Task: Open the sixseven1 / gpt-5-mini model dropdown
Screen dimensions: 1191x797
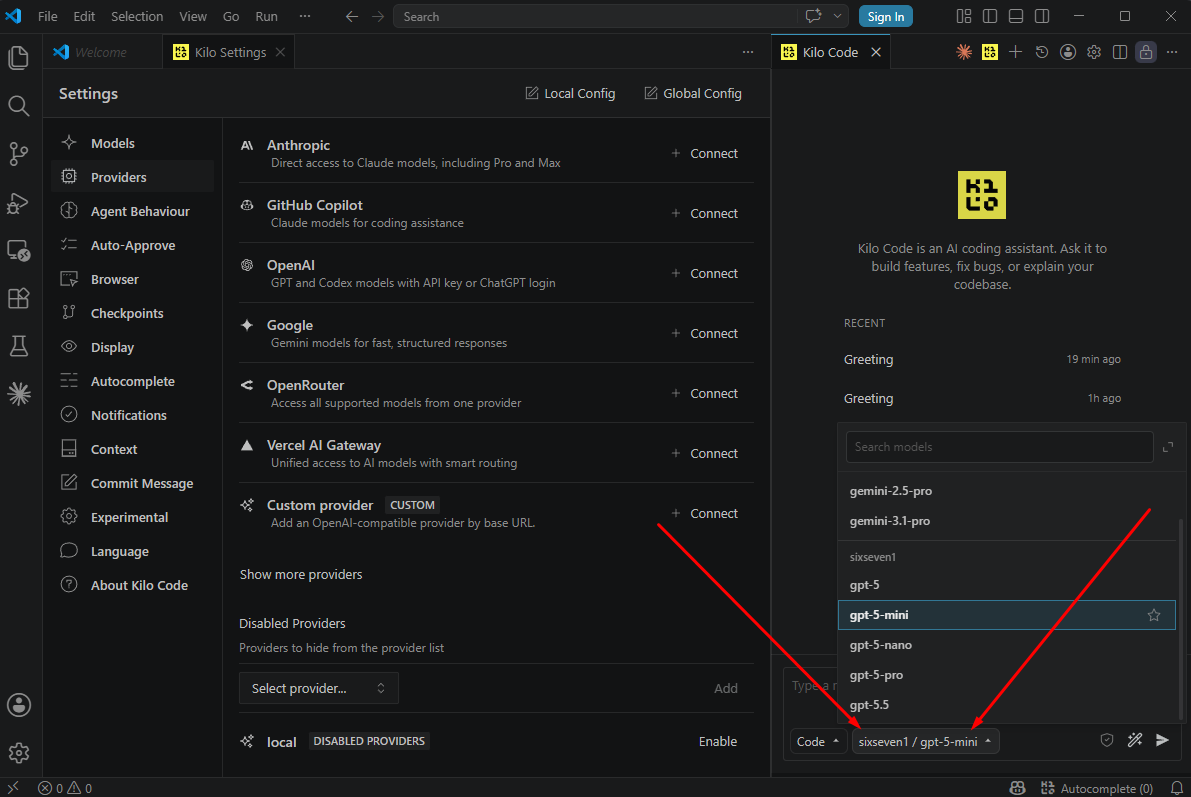Action: click(925, 742)
